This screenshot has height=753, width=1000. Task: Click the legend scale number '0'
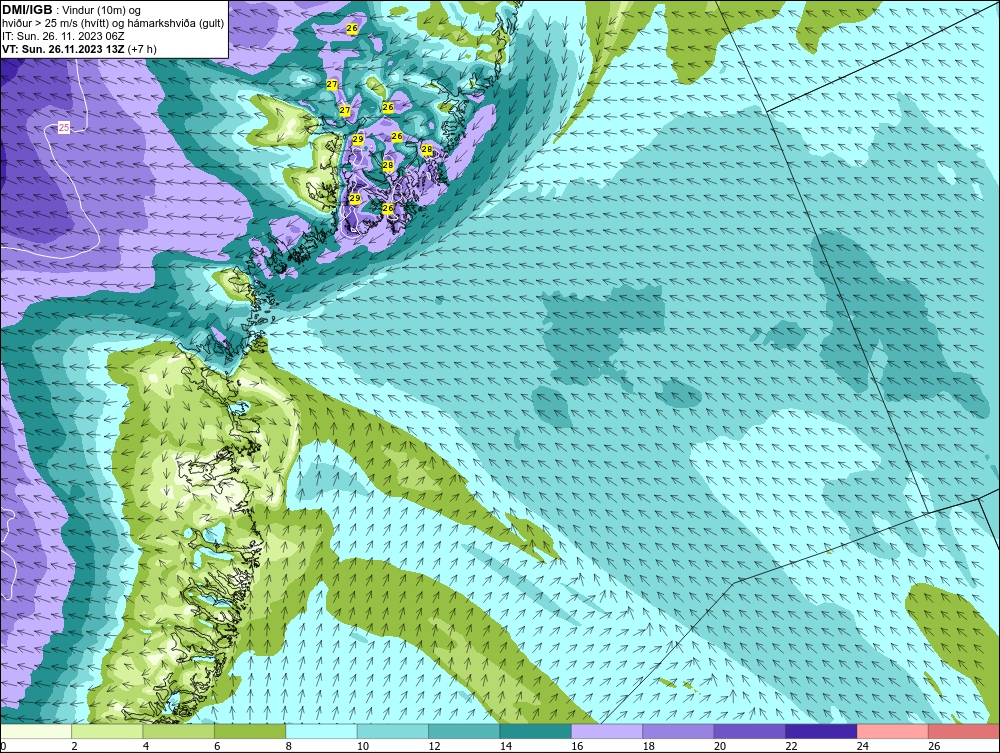point(3,746)
